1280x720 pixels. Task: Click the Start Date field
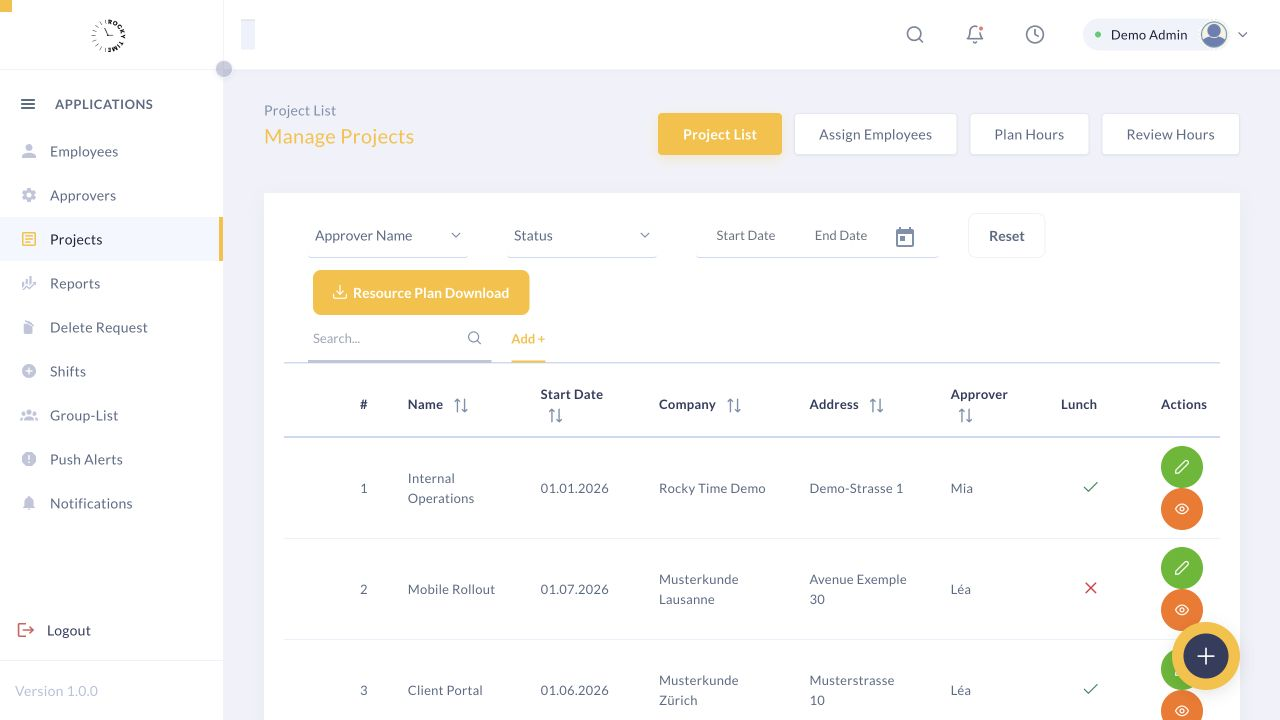pos(746,236)
